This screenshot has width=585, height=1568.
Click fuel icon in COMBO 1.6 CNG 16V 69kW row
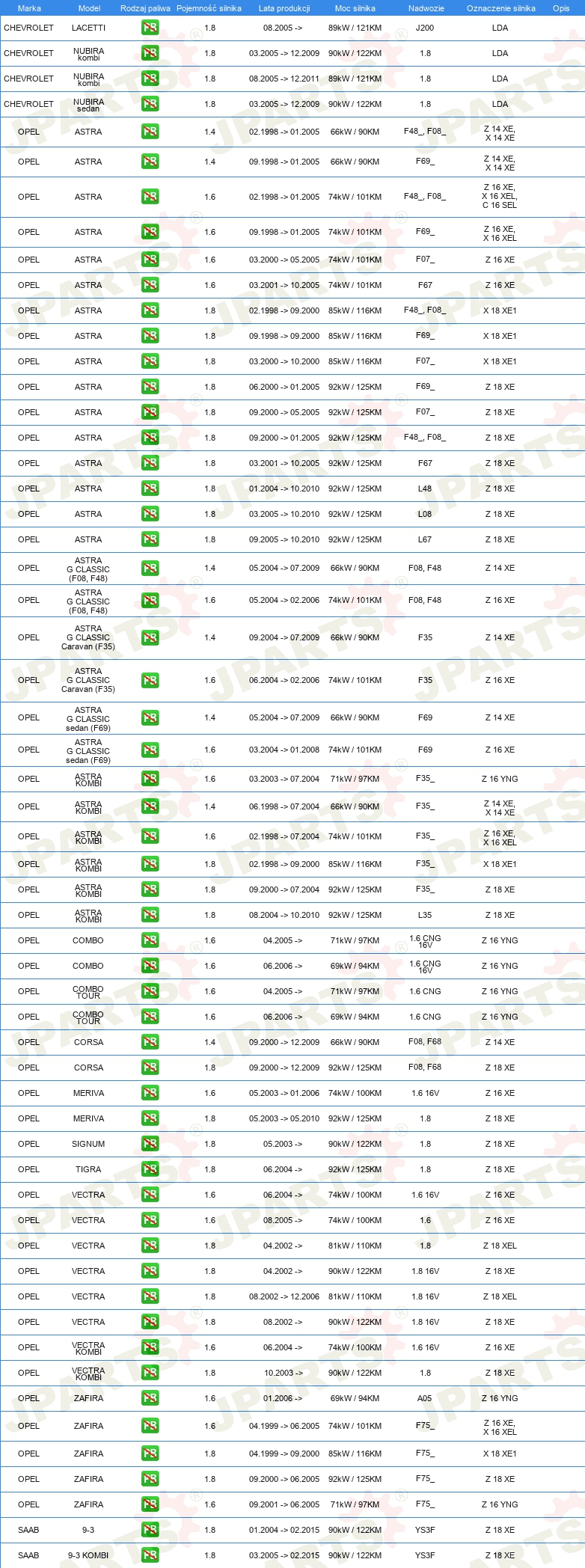[150, 966]
